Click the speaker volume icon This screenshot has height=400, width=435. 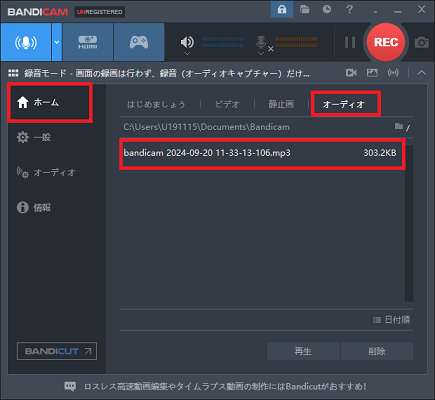pyautogui.click(x=187, y=42)
